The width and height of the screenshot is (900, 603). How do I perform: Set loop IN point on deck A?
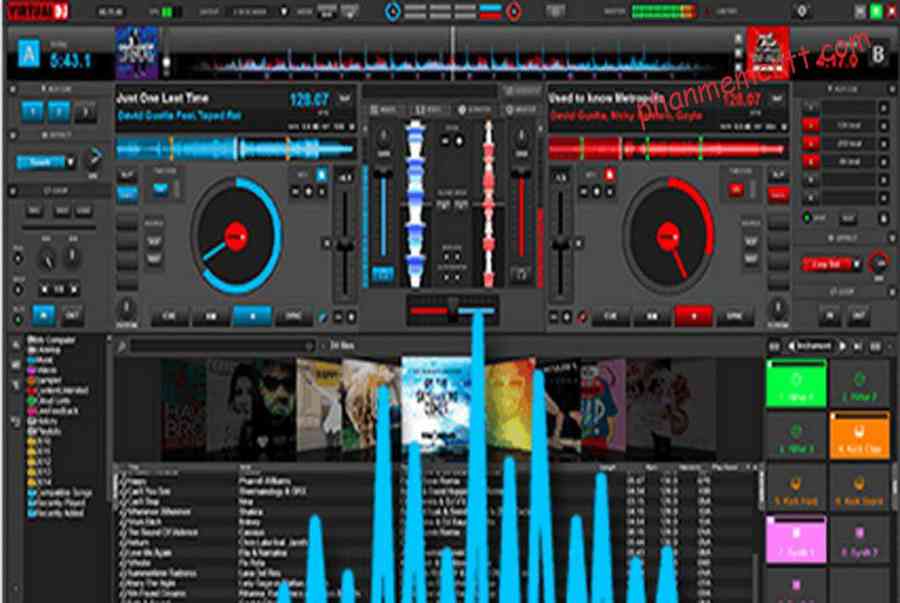tap(44, 315)
